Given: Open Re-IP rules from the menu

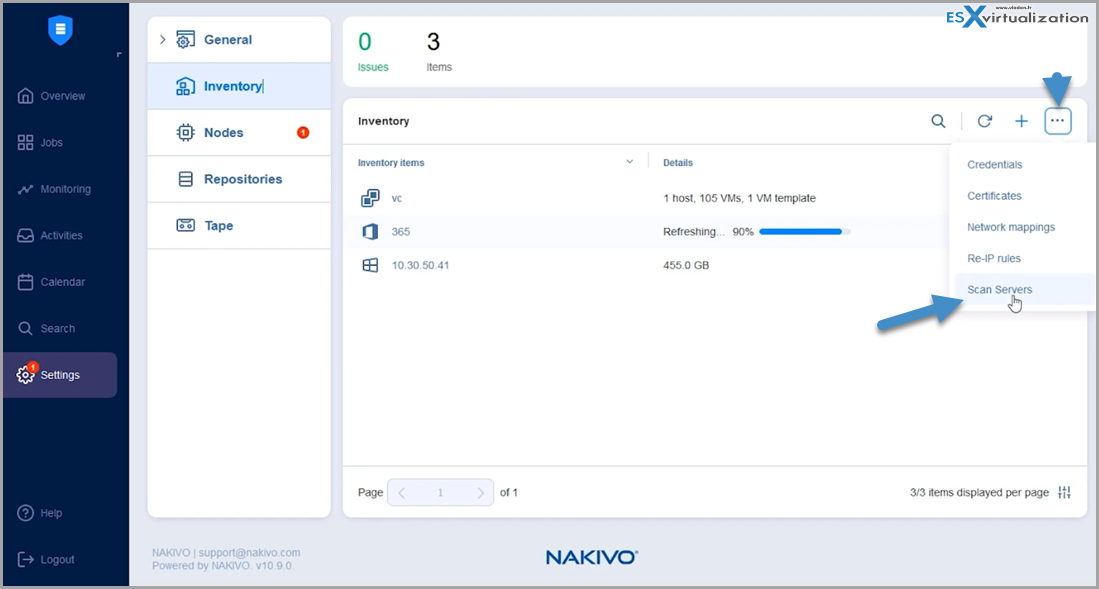Looking at the screenshot, I should click(x=994, y=258).
